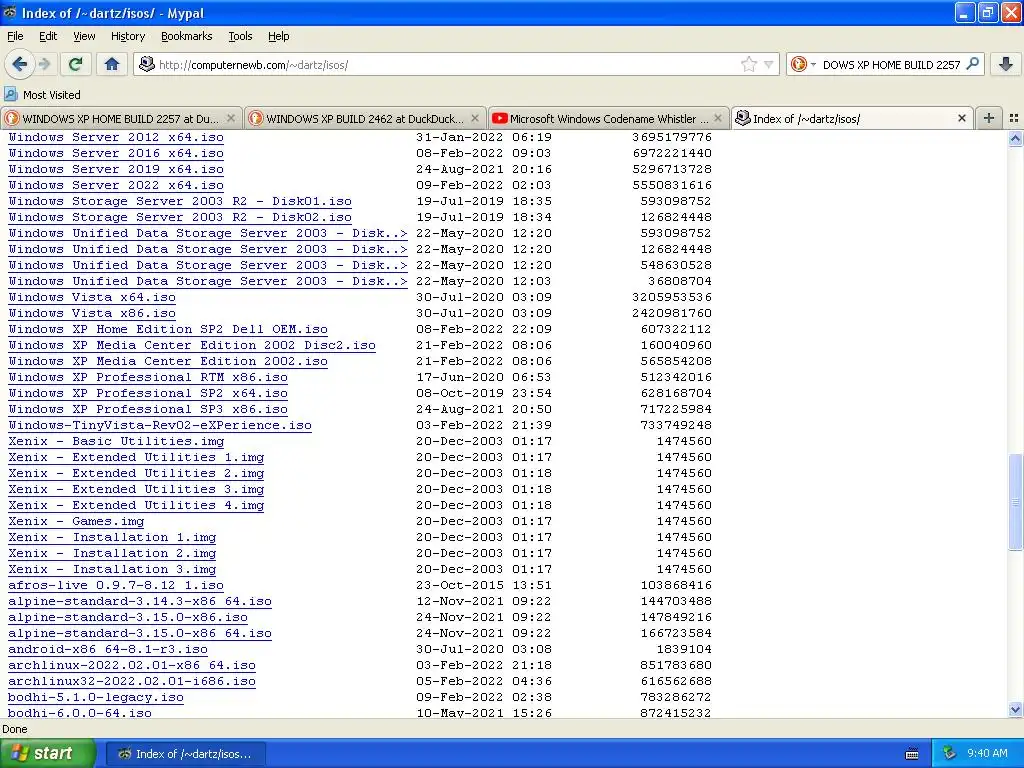This screenshot has height=768, width=1024.
Task: Open Xenix - Games.img link
Action: [76, 521]
